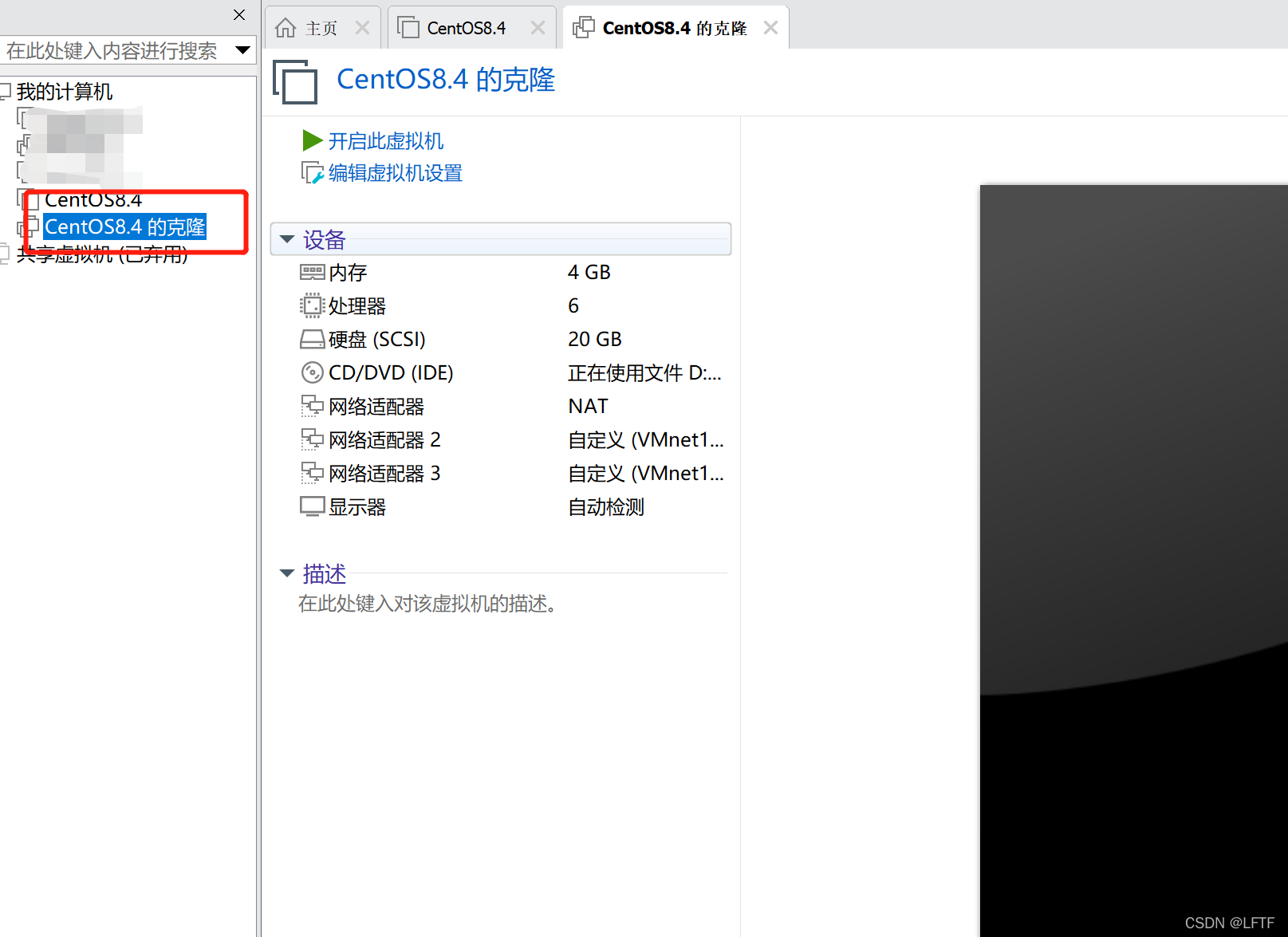Click the green play icon to power on VM

point(312,141)
